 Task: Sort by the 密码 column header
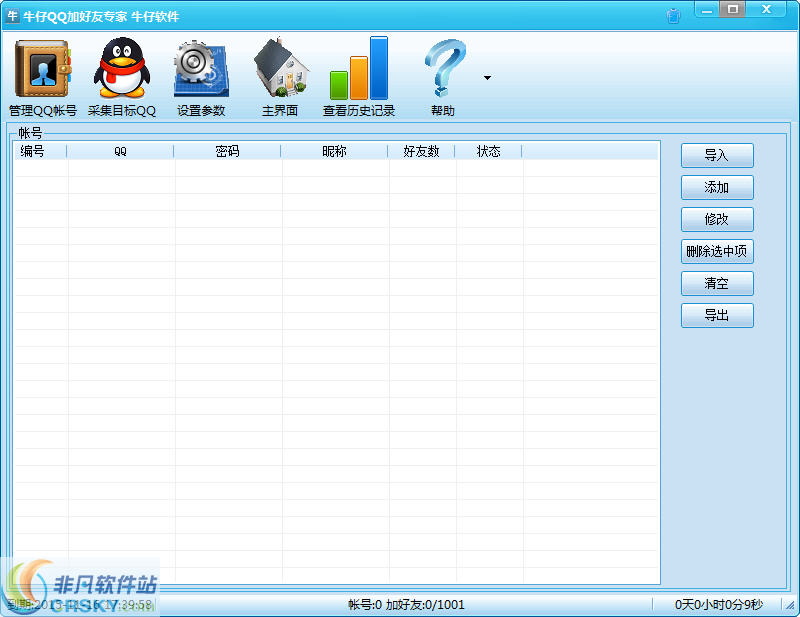(227, 151)
